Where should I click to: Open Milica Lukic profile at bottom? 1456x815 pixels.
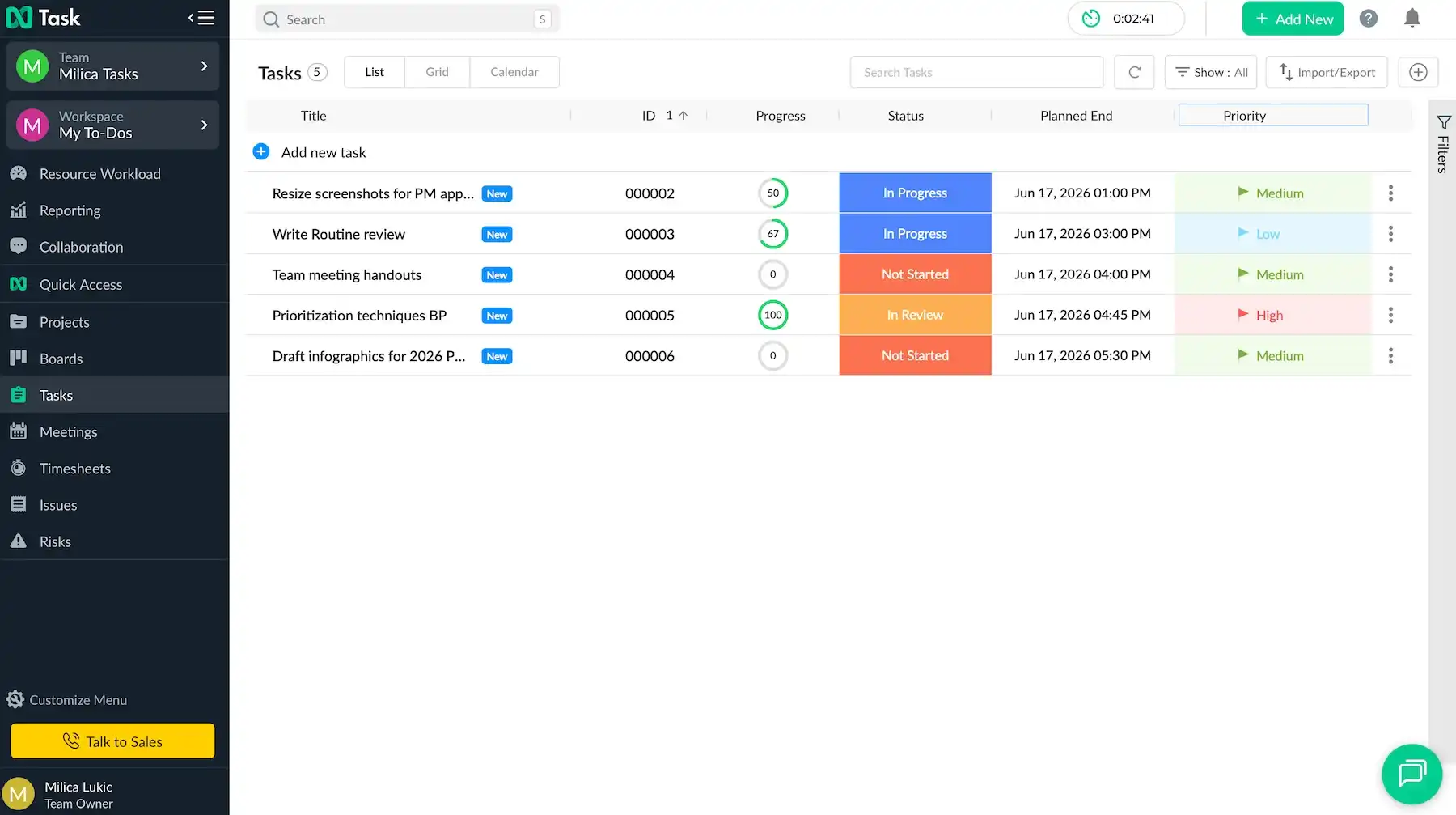tap(114, 794)
